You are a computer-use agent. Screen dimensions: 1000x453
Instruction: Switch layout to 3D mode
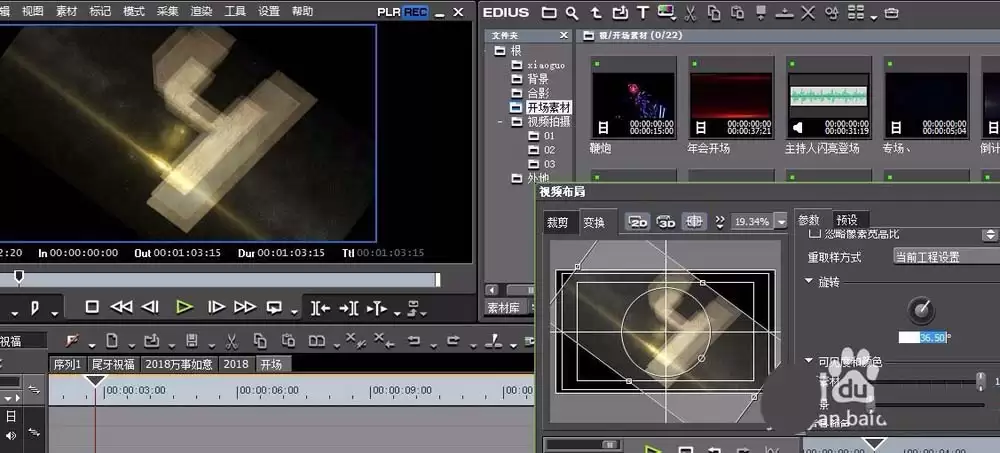pos(666,221)
